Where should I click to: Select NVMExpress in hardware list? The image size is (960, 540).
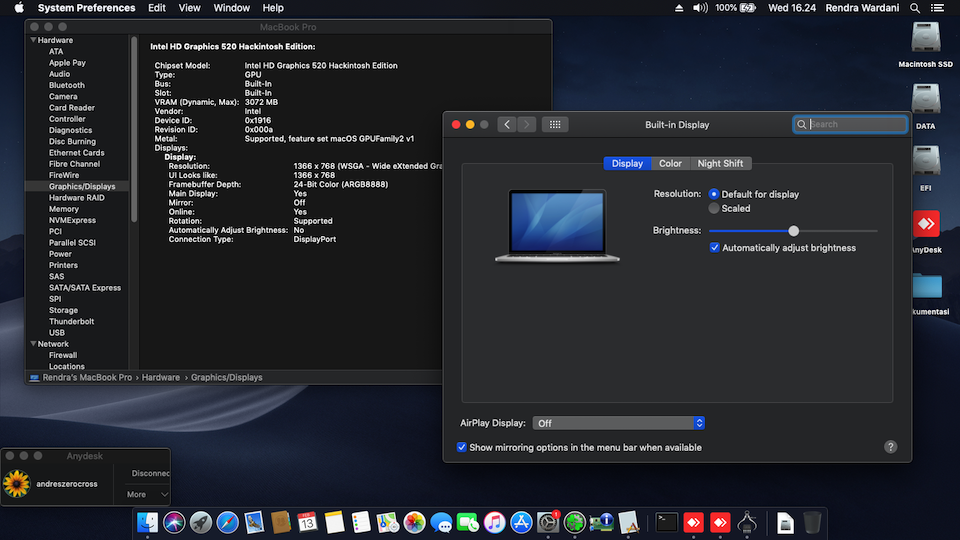pyautogui.click(x=72, y=220)
